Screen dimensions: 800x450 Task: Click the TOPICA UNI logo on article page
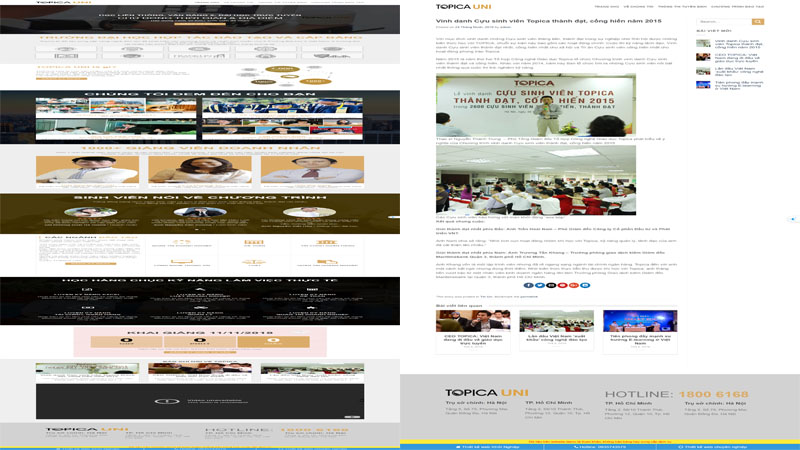463,7
